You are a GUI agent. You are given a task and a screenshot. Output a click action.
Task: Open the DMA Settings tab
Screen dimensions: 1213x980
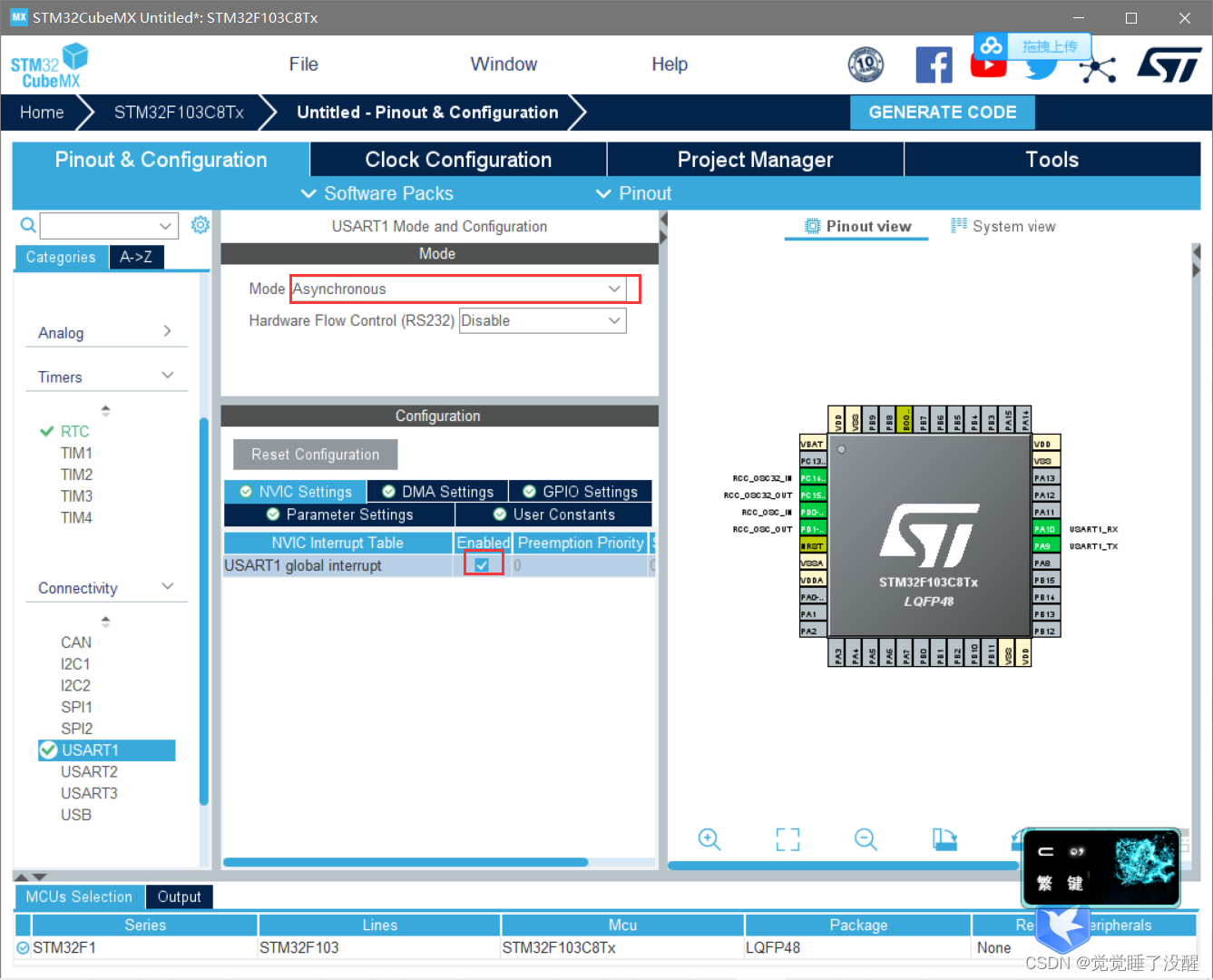(437, 492)
